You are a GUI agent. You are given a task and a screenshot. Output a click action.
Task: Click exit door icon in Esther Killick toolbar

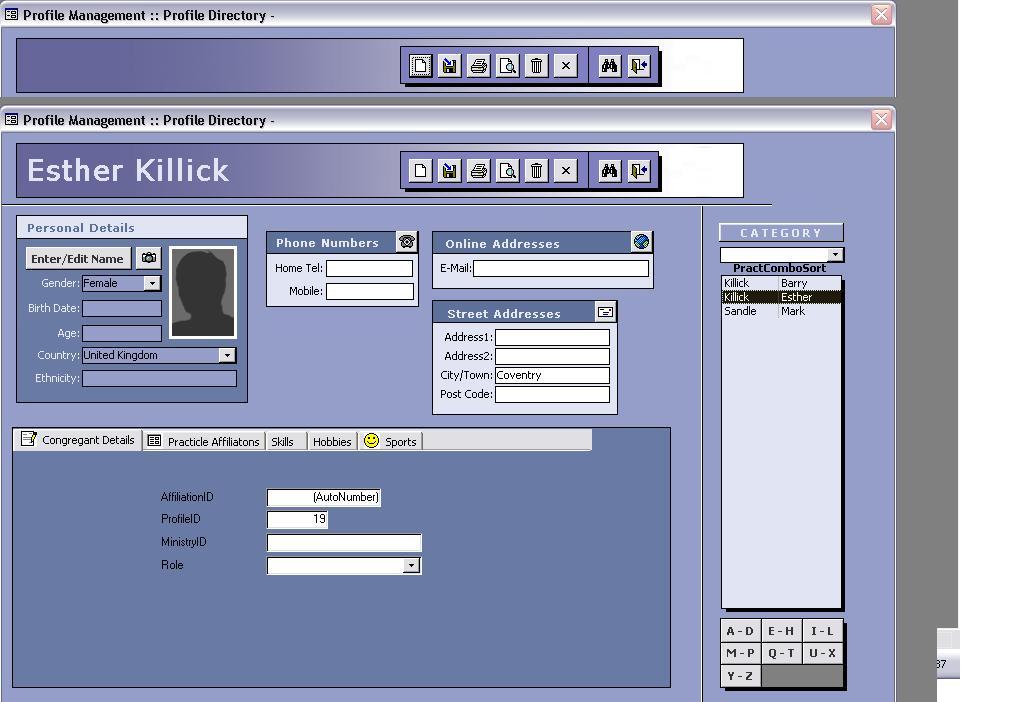click(639, 171)
